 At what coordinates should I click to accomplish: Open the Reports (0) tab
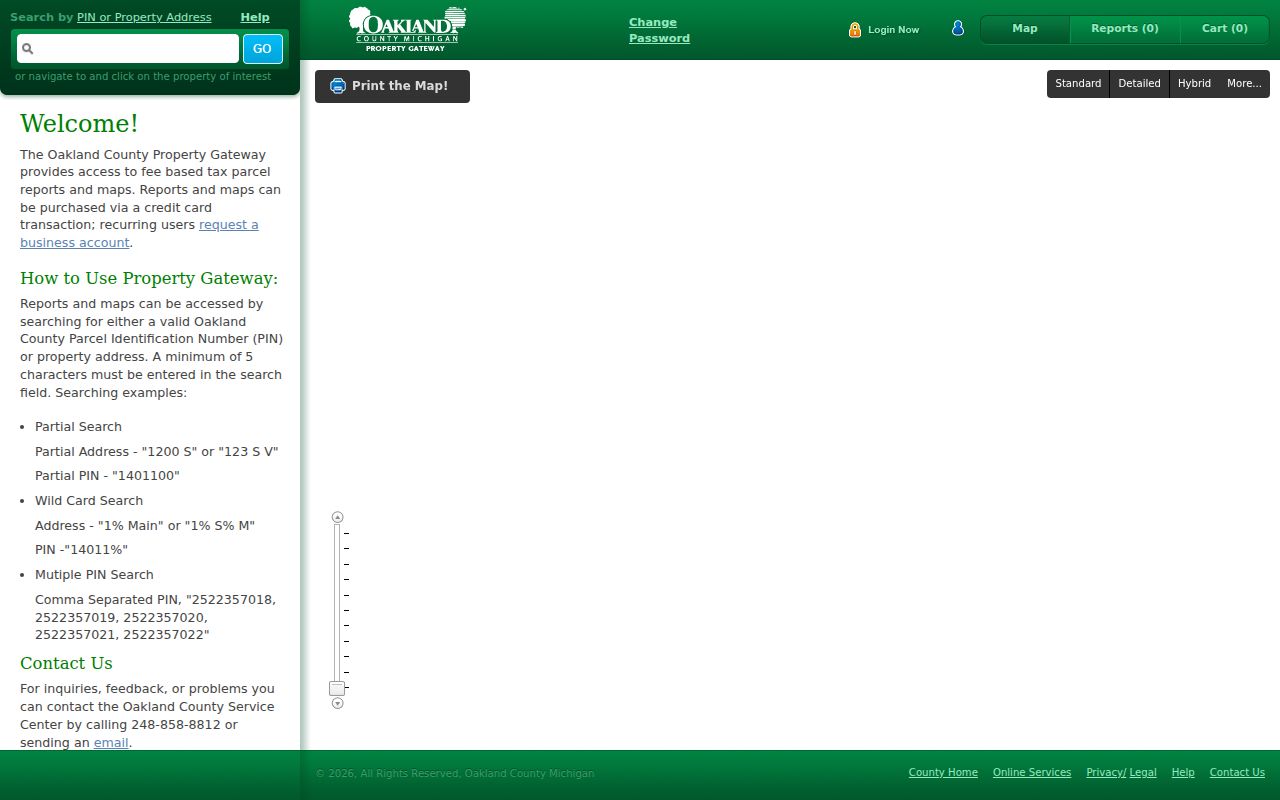[1125, 29]
